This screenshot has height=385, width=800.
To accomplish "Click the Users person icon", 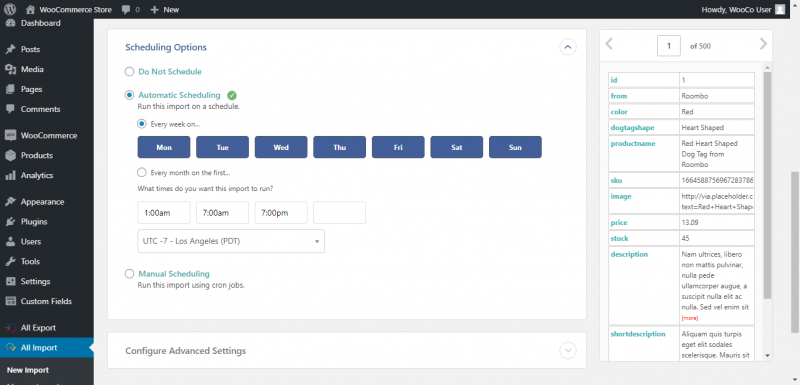I will tap(10, 242).
